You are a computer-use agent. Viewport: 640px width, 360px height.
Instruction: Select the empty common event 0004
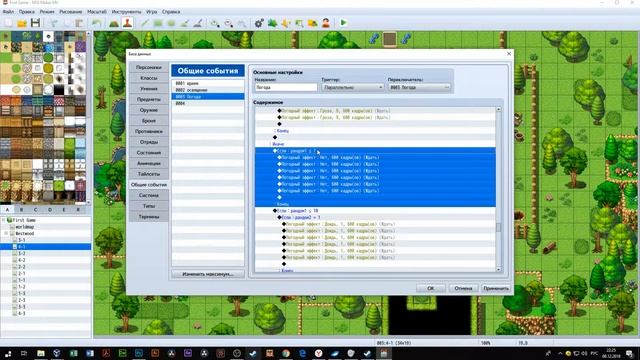[208, 103]
